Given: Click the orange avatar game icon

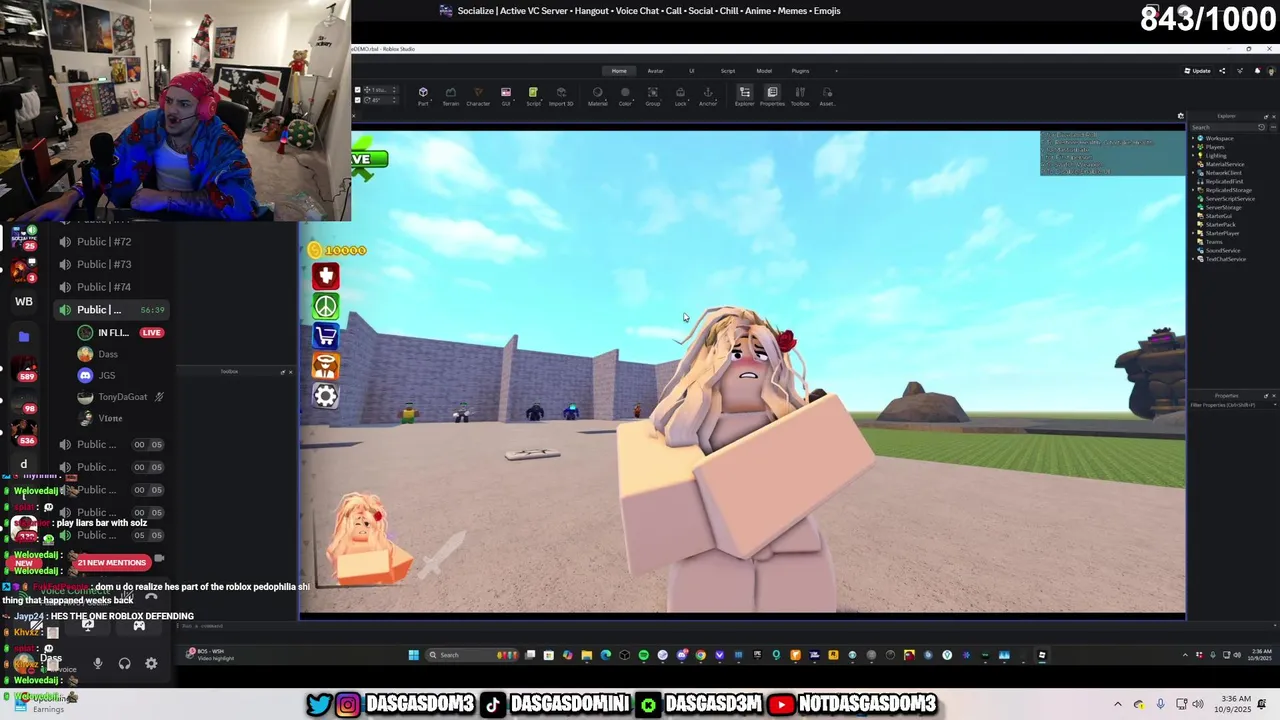Looking at the screenshot, I should point(326,366).
